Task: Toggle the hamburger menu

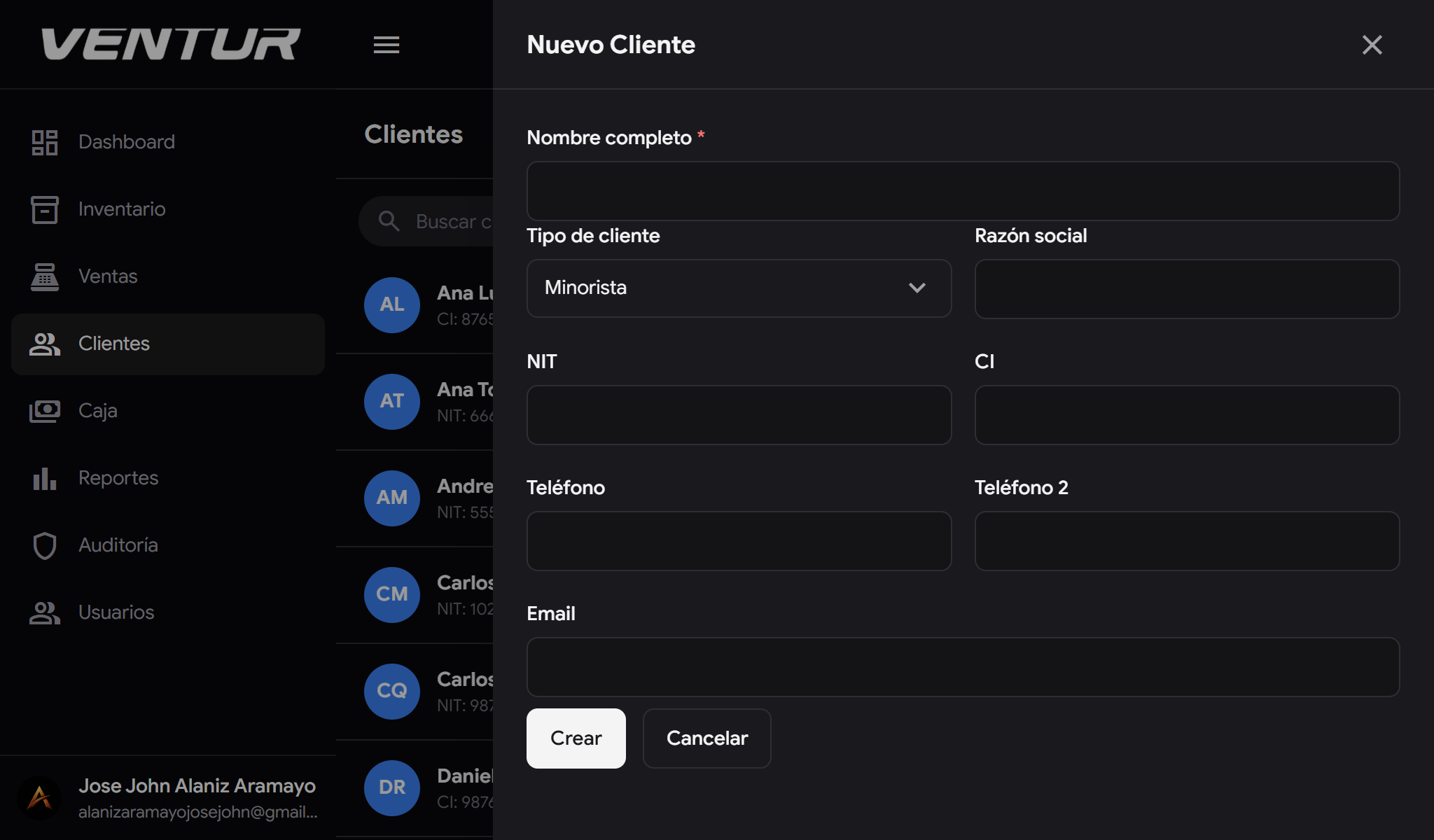Action: click(386, 44)
